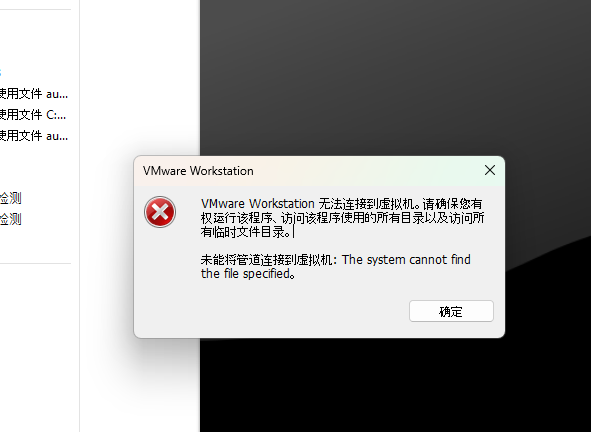This screenshot has width=591, height=432.
Task: Click the dark grey virtual machine display area
Action: pyautogui.click(x=396, y=75)
